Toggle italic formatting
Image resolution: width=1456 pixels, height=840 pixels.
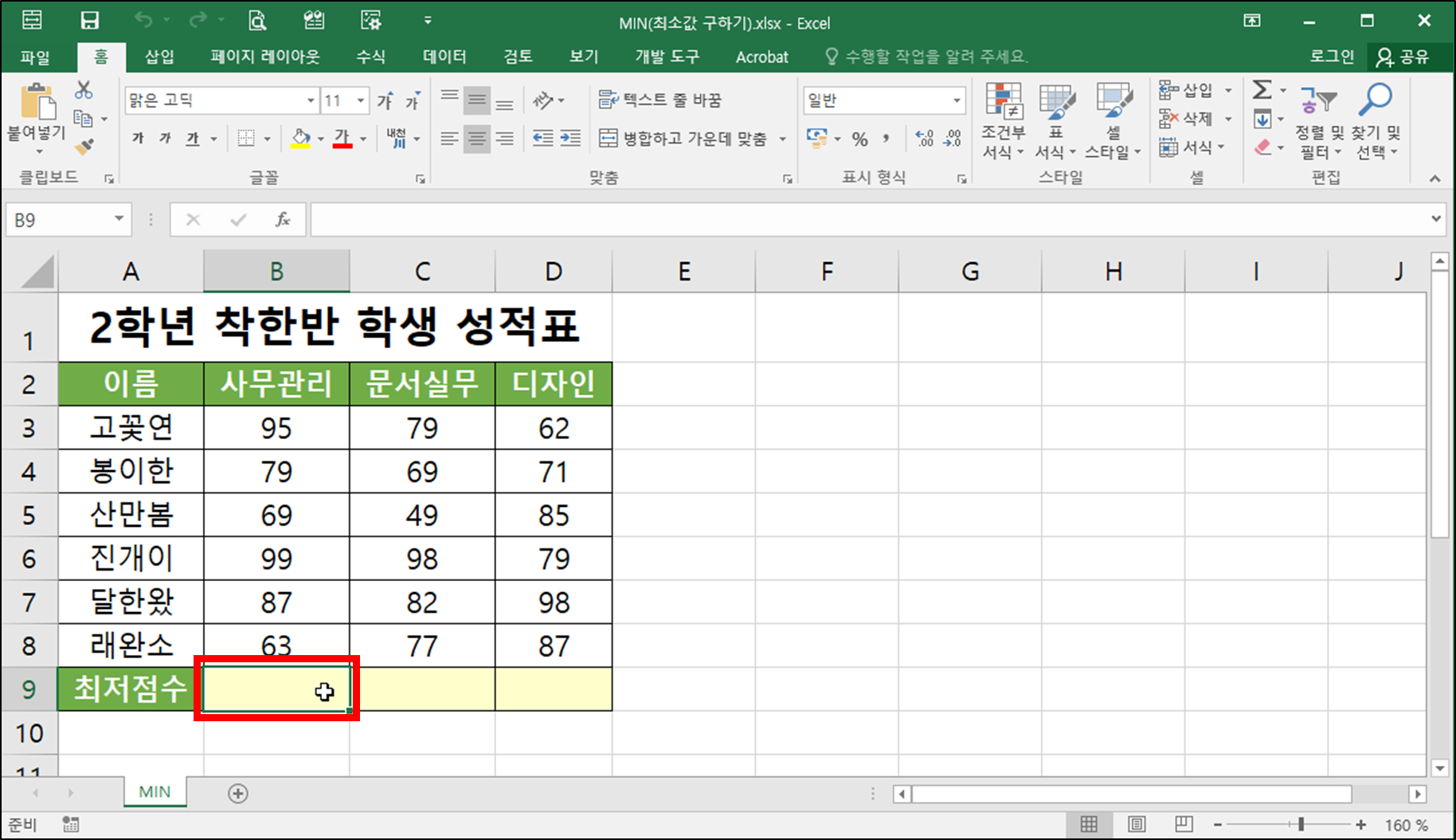tap(164, 137)
